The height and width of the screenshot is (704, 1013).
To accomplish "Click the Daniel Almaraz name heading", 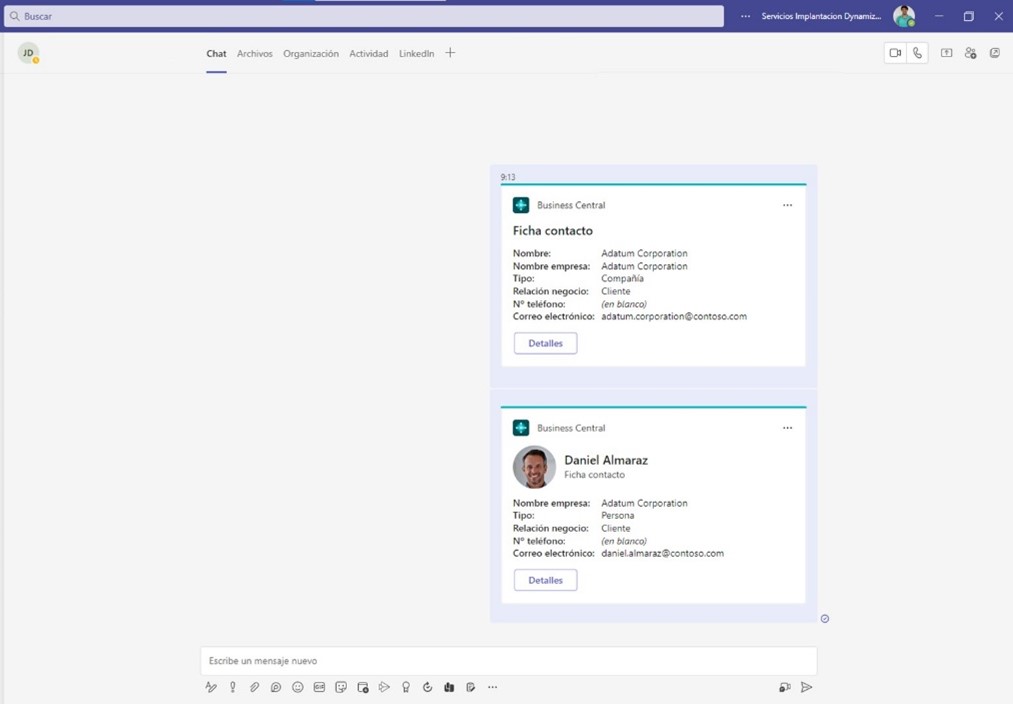I will [x=606, y=460].
